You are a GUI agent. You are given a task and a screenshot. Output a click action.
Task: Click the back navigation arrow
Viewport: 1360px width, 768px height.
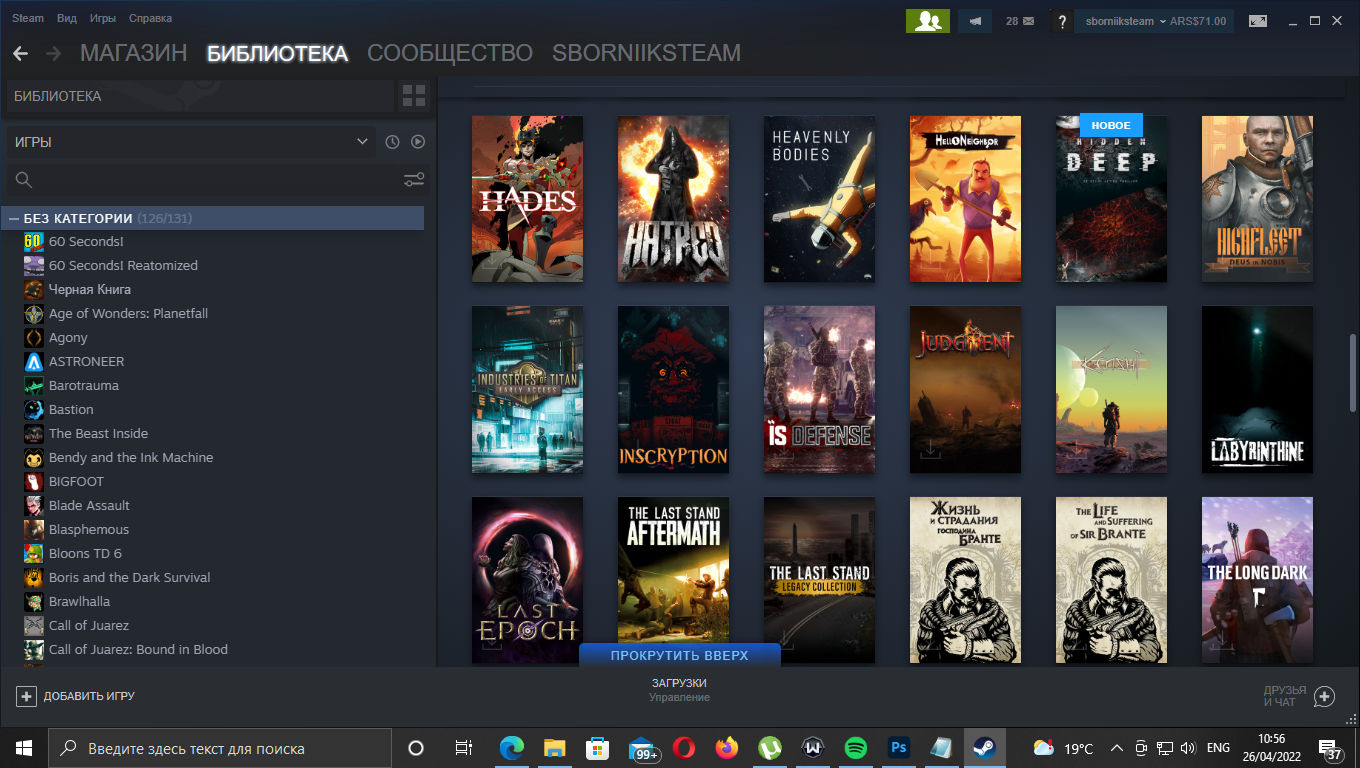coord(20,53)
